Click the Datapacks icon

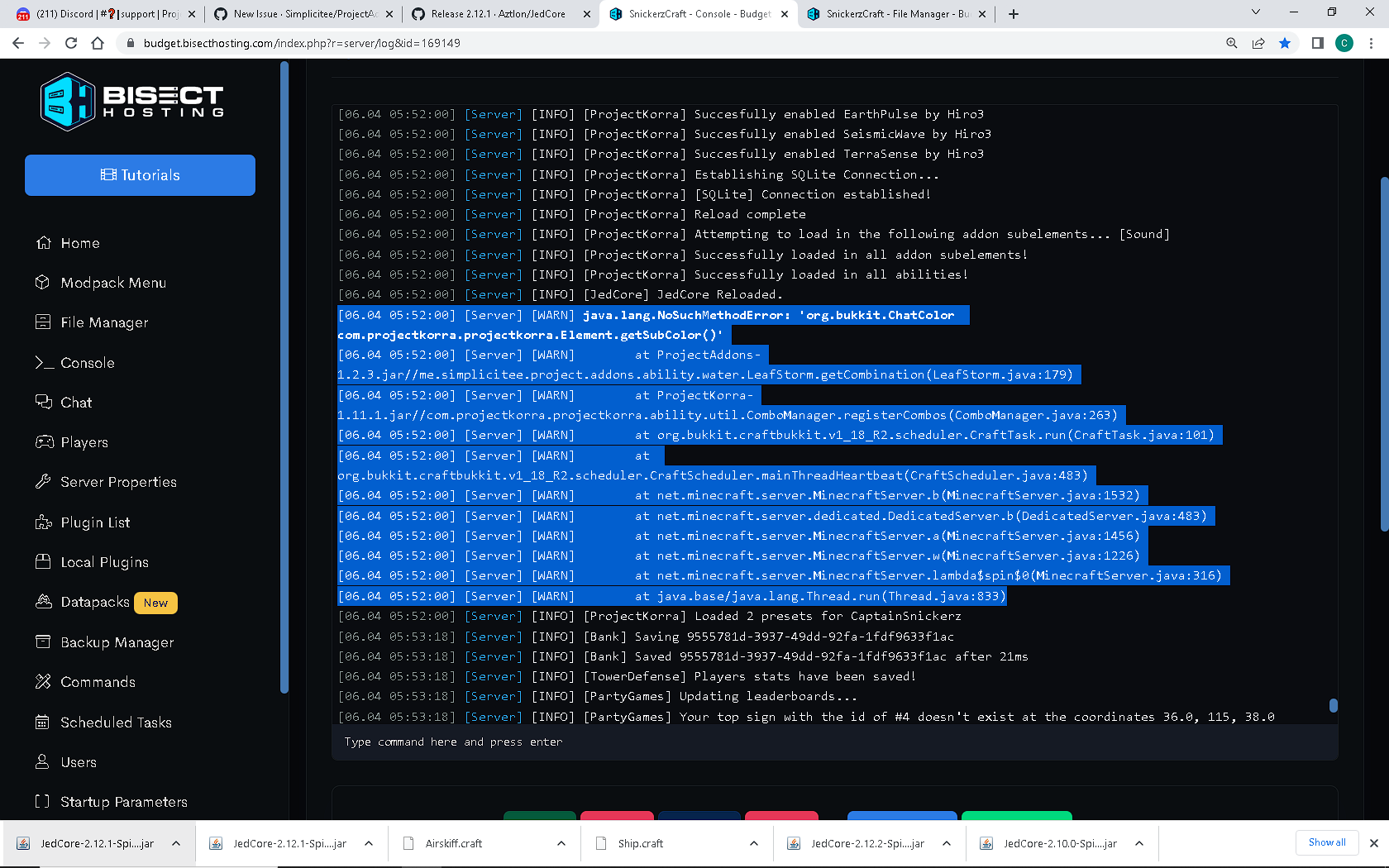point(43,601)
